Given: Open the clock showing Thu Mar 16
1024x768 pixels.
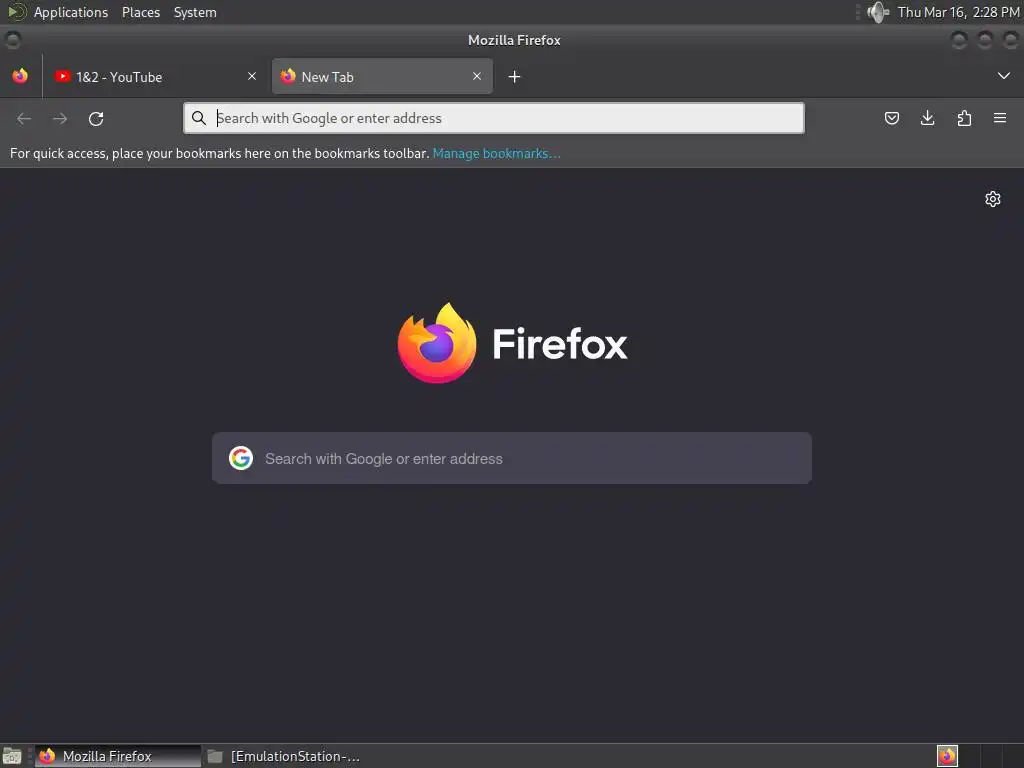Looking at the screenshot, I should [958, 12].
